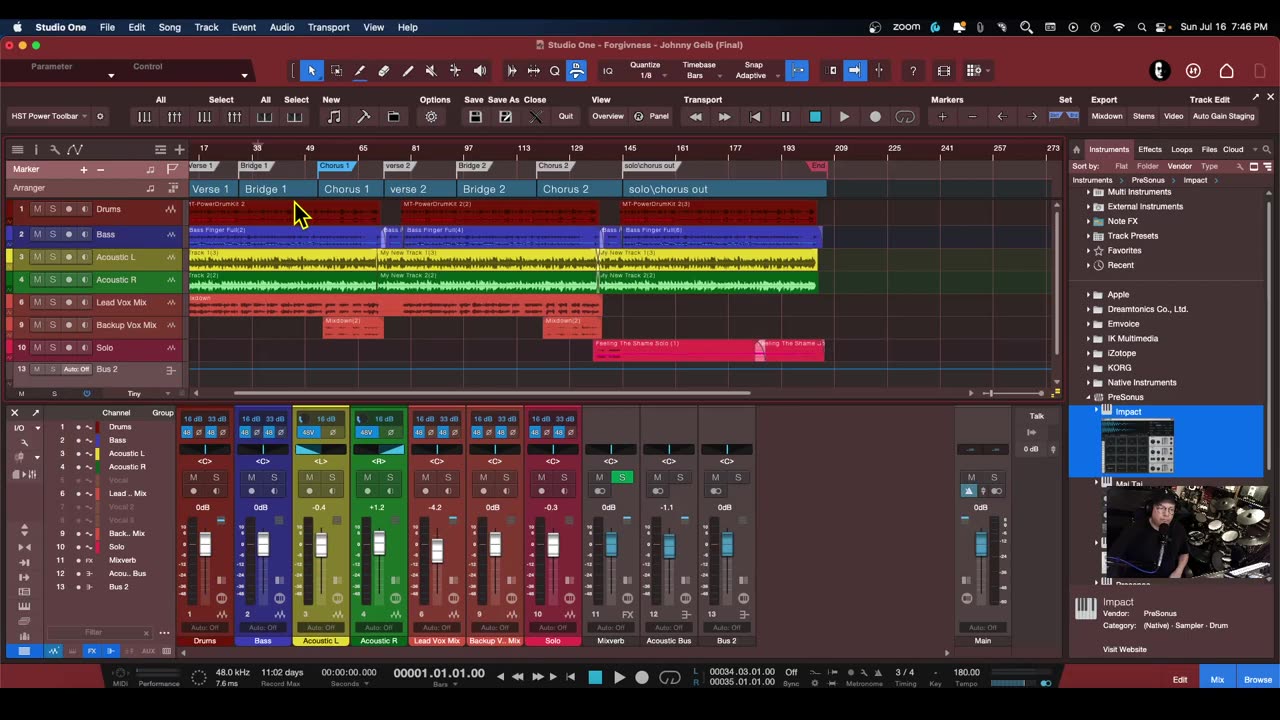This screenshot has height=720, width=1280.
Task: Select the Listen tool speaker icon
Action: [x=480, y=71]
